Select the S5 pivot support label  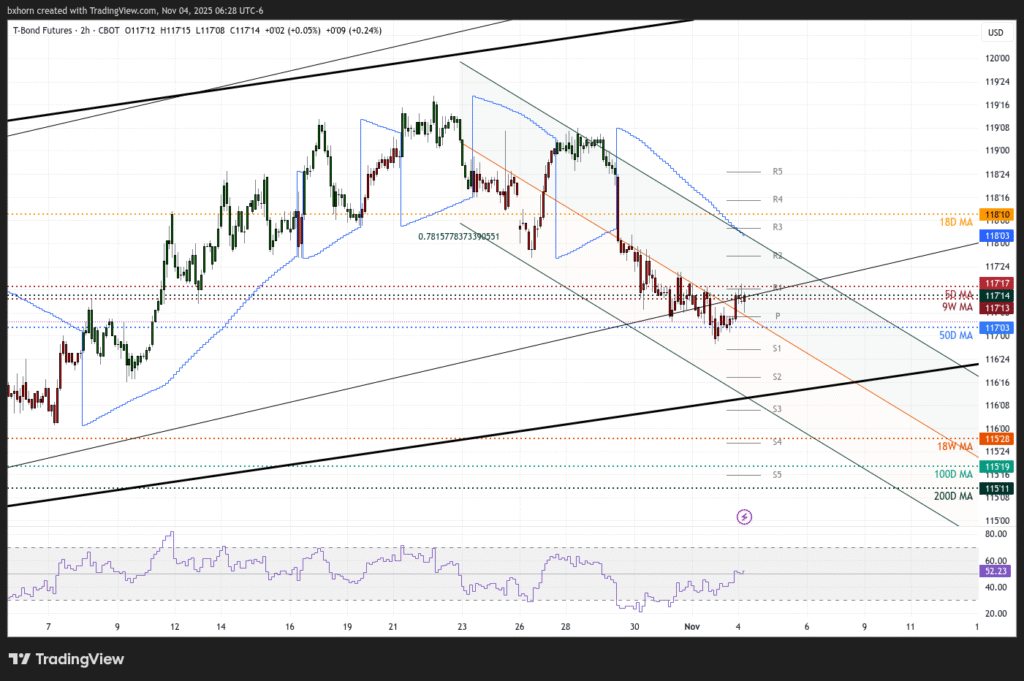[777, 475]
